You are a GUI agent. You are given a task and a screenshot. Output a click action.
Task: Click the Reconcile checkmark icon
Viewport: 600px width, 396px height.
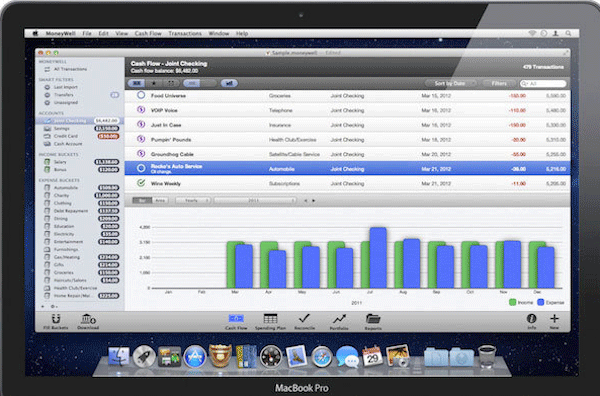click(305, 318)
